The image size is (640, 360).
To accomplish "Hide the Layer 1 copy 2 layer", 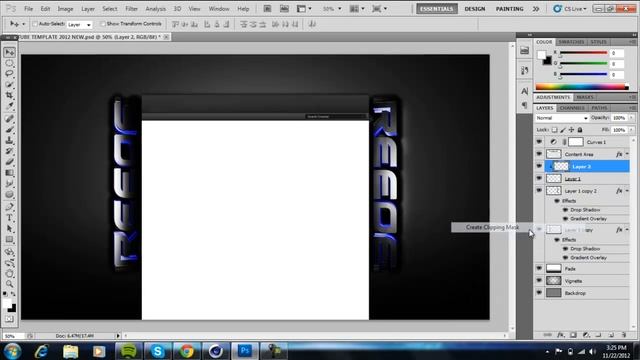I will pos(539,191).
